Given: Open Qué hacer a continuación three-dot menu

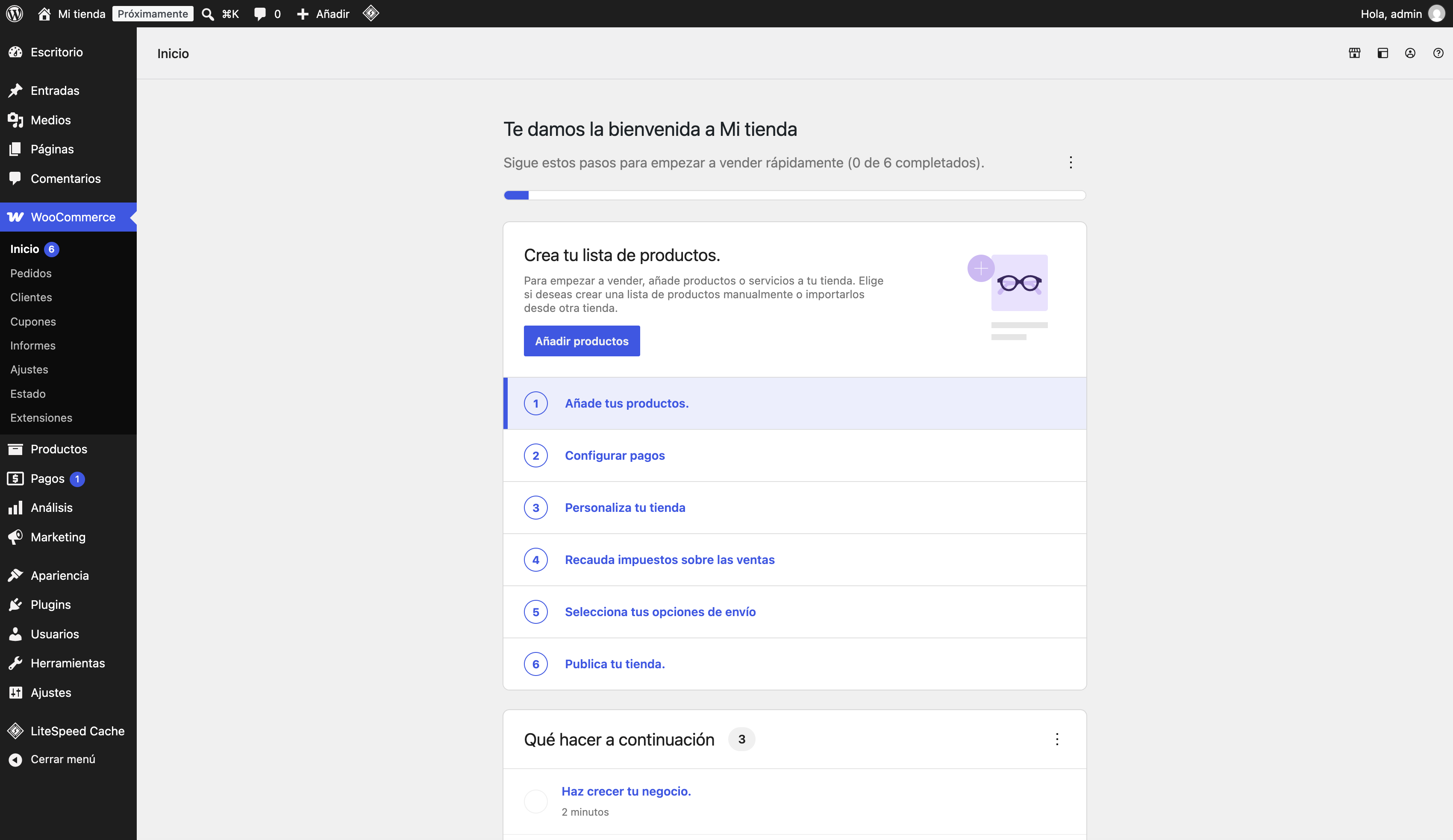Looking at the screenshot, I should (1057, 739).
